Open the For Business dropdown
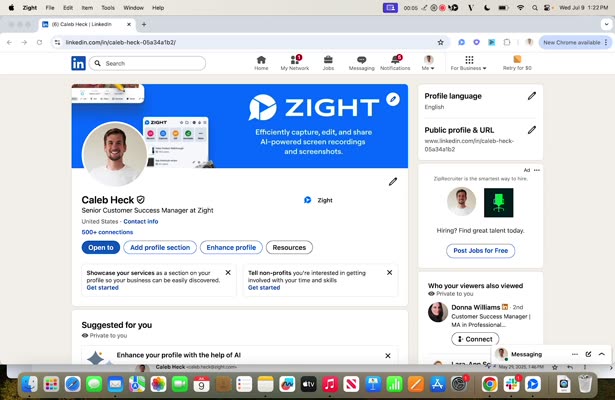 [469, 63]
